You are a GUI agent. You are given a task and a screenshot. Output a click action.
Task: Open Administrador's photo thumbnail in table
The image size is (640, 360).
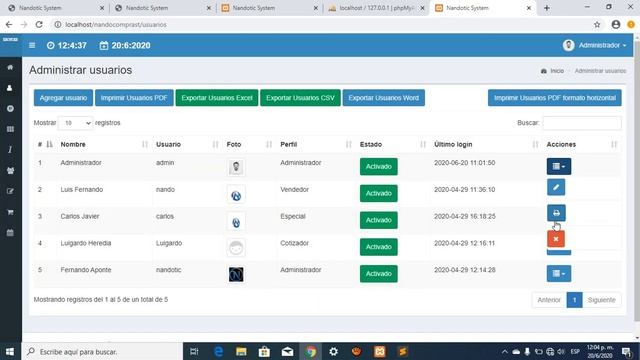(236, 167)
